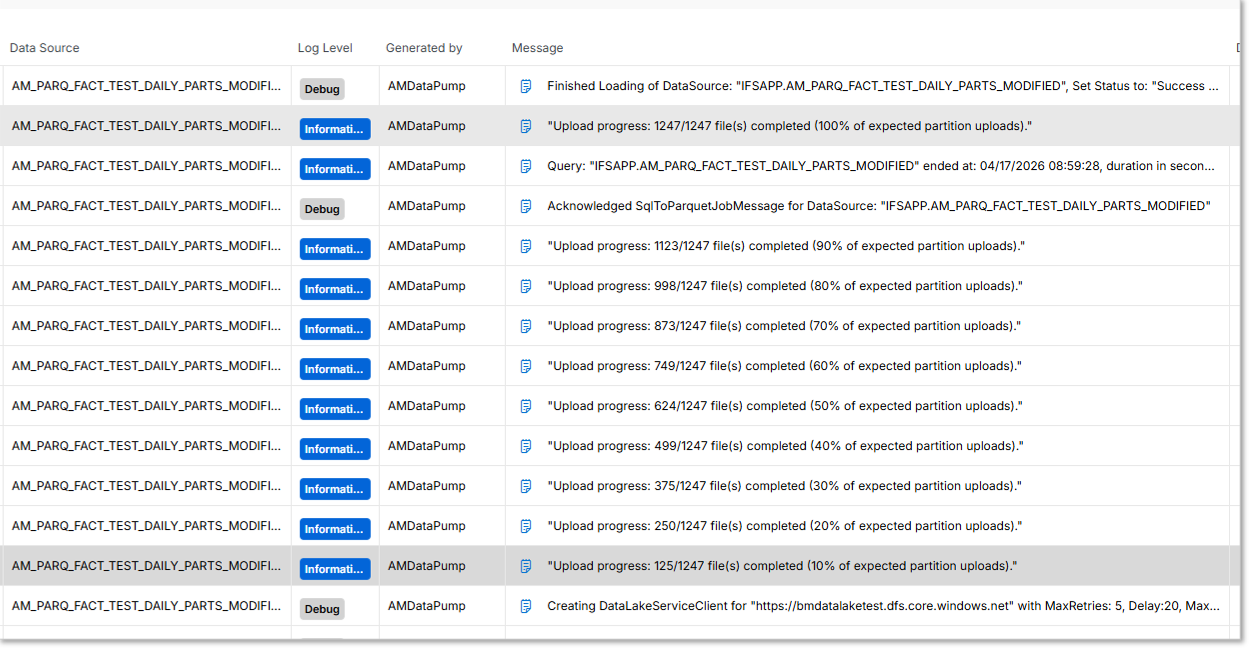Click Information badge in 100% upload row
This screenshot has height=648, width=1249.
point(335,129)
